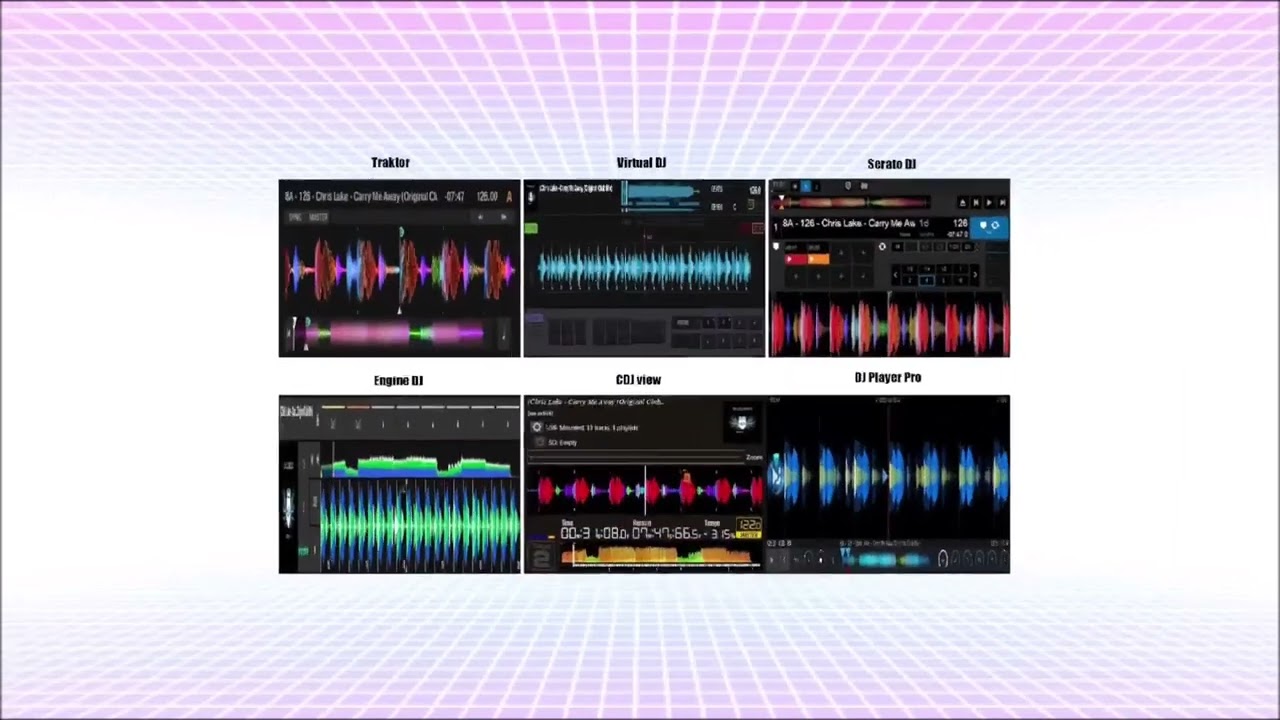This screenshot has width=1280, height=720.
Task: Click the deck 2 icon in CDJ view
Action: (540, 557)
